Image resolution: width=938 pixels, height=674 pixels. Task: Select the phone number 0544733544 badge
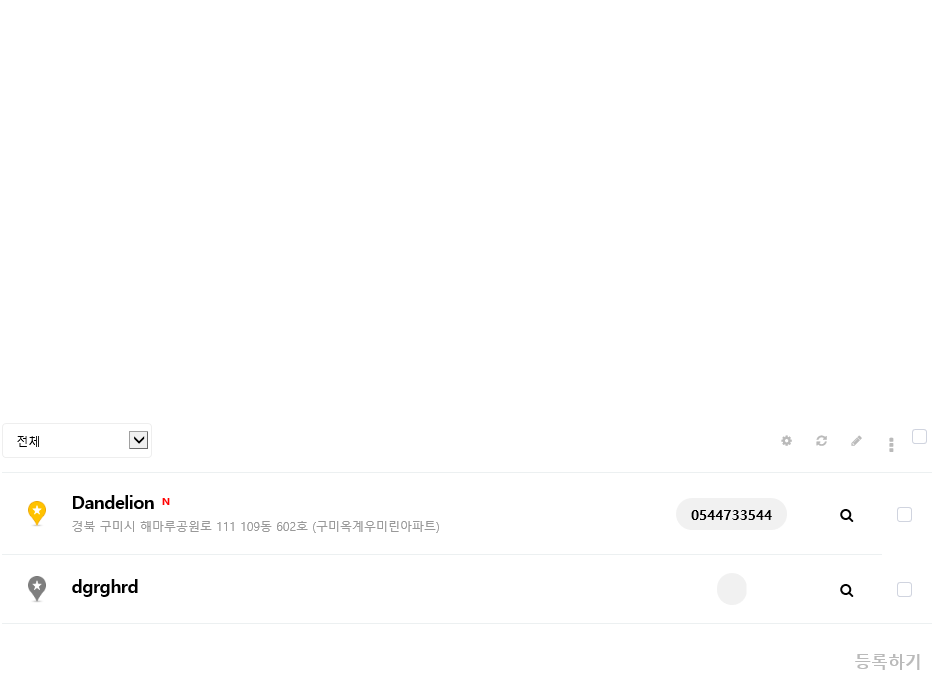731,514
